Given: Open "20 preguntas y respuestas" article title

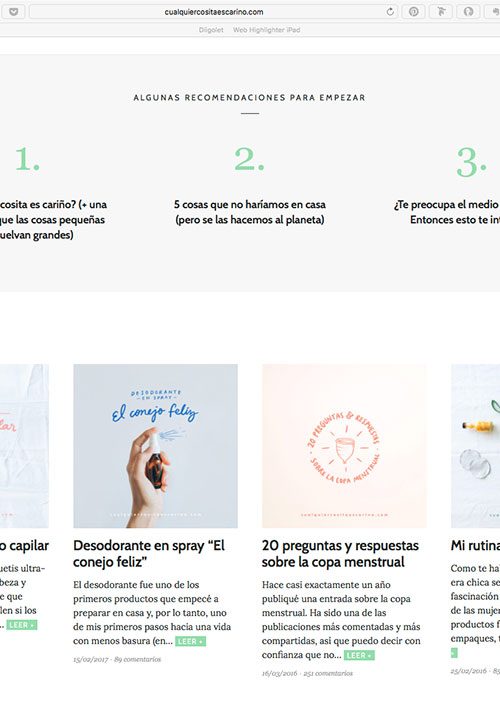Looking at the screenshot, I should 340,554.
